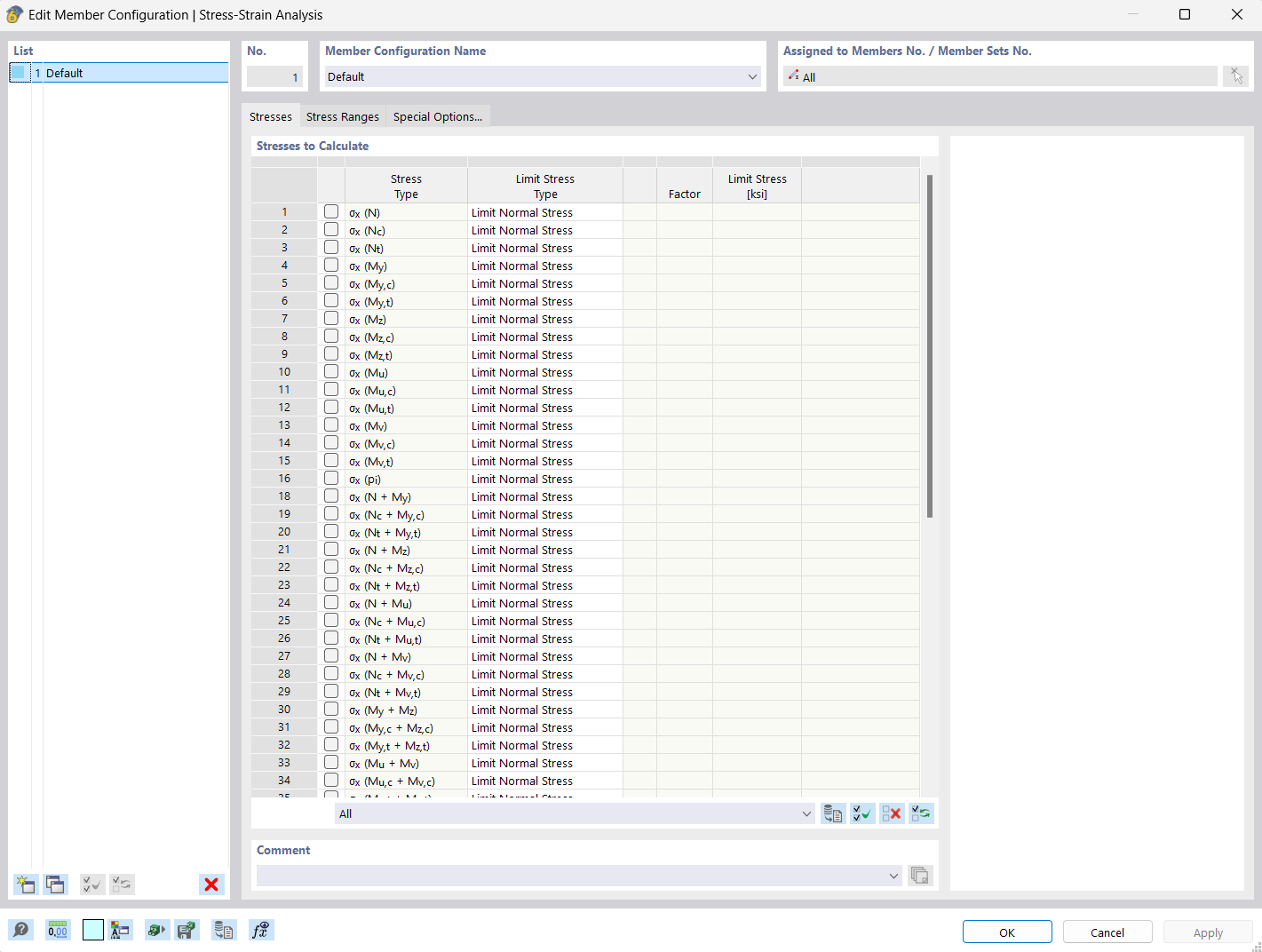Open the All filter dropdown below the table
Viewport: 1262px width, 952px height.
(x=806, y=813)
